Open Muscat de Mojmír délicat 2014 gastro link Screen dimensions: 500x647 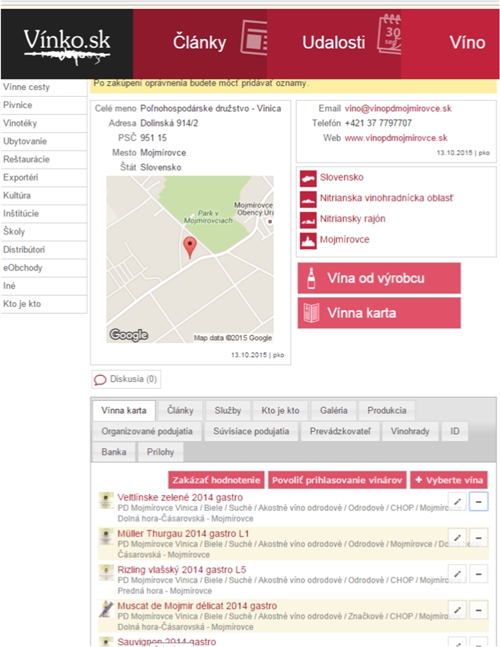coord(197,606)
